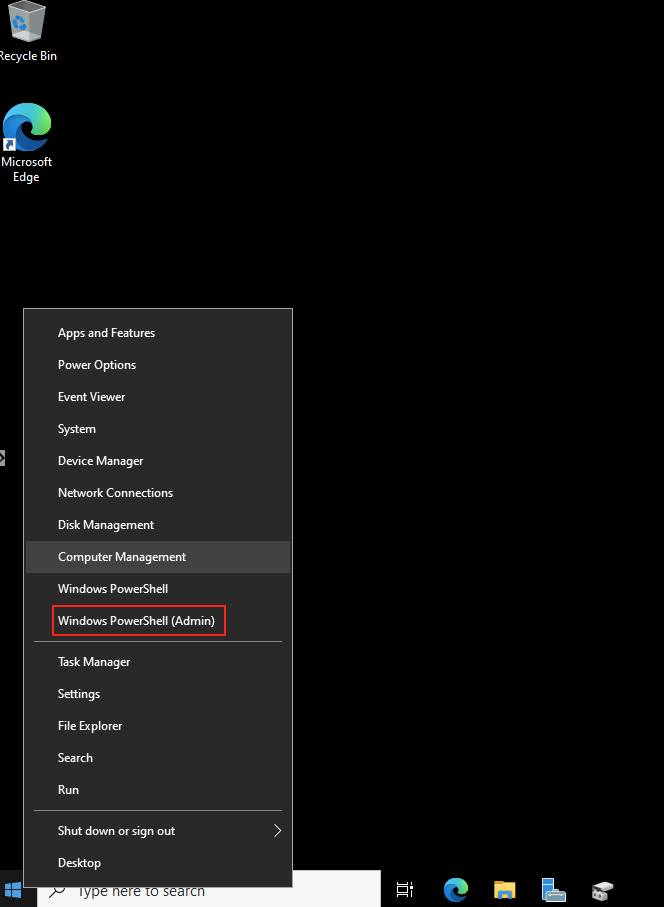The width and height of the screenshot is (664, 907).
Task: Launch Device Manager
Action: [158, 461]
